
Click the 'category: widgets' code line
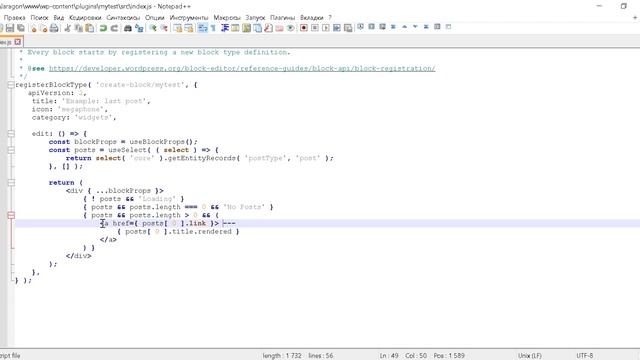click(74, 117)
